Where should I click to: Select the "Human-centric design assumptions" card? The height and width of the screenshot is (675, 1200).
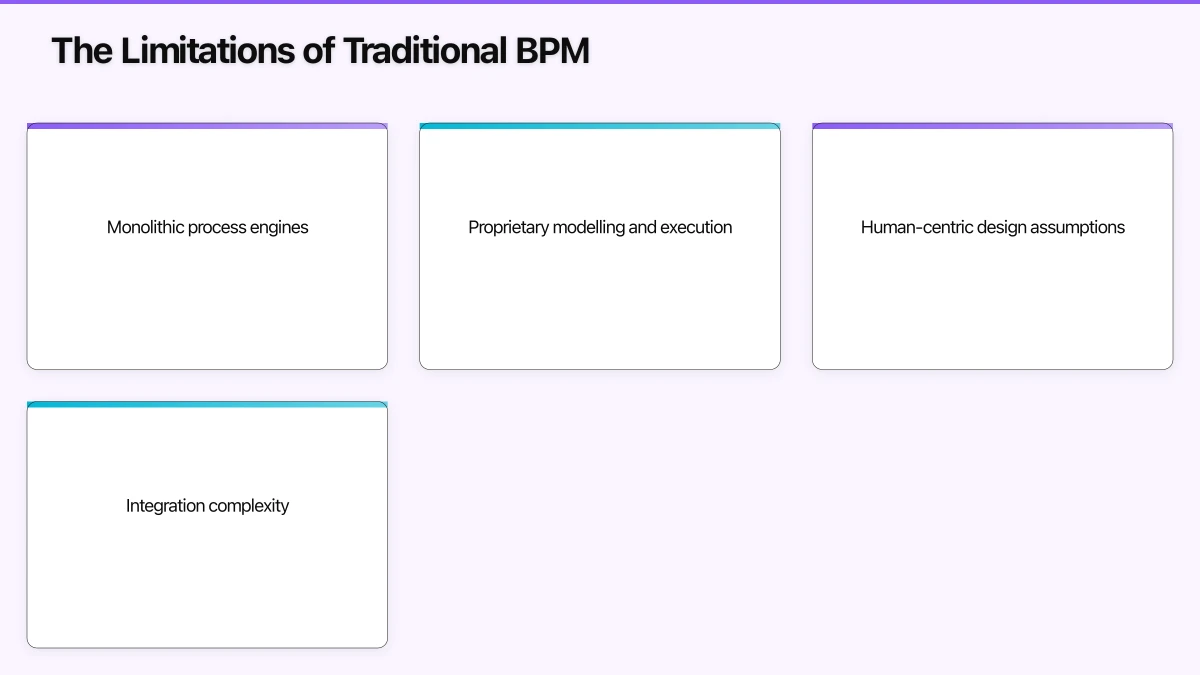tap(992, 246)
